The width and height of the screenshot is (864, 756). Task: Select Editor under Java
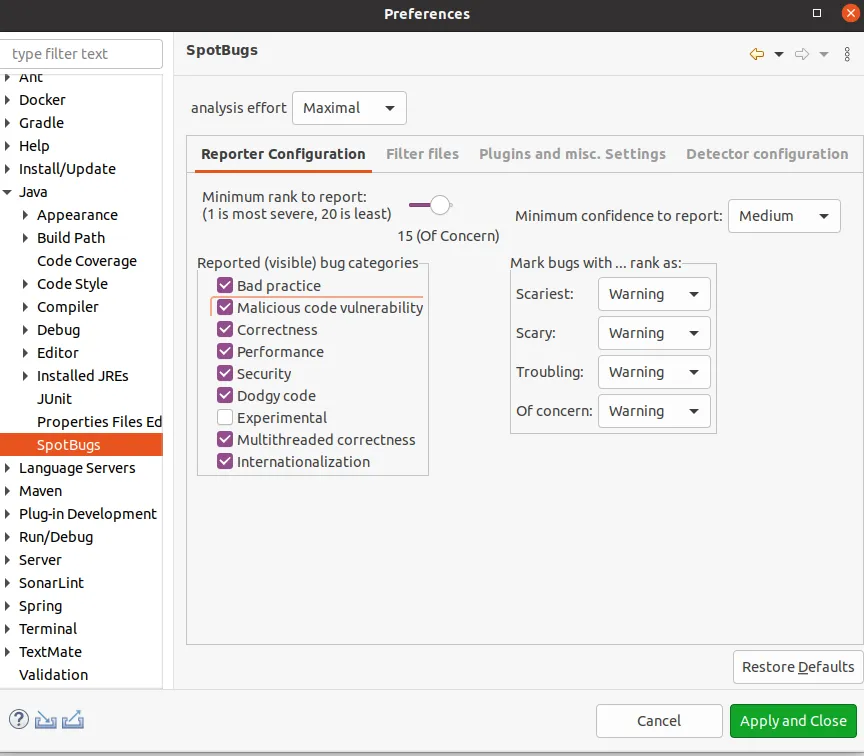coord(57,353)
